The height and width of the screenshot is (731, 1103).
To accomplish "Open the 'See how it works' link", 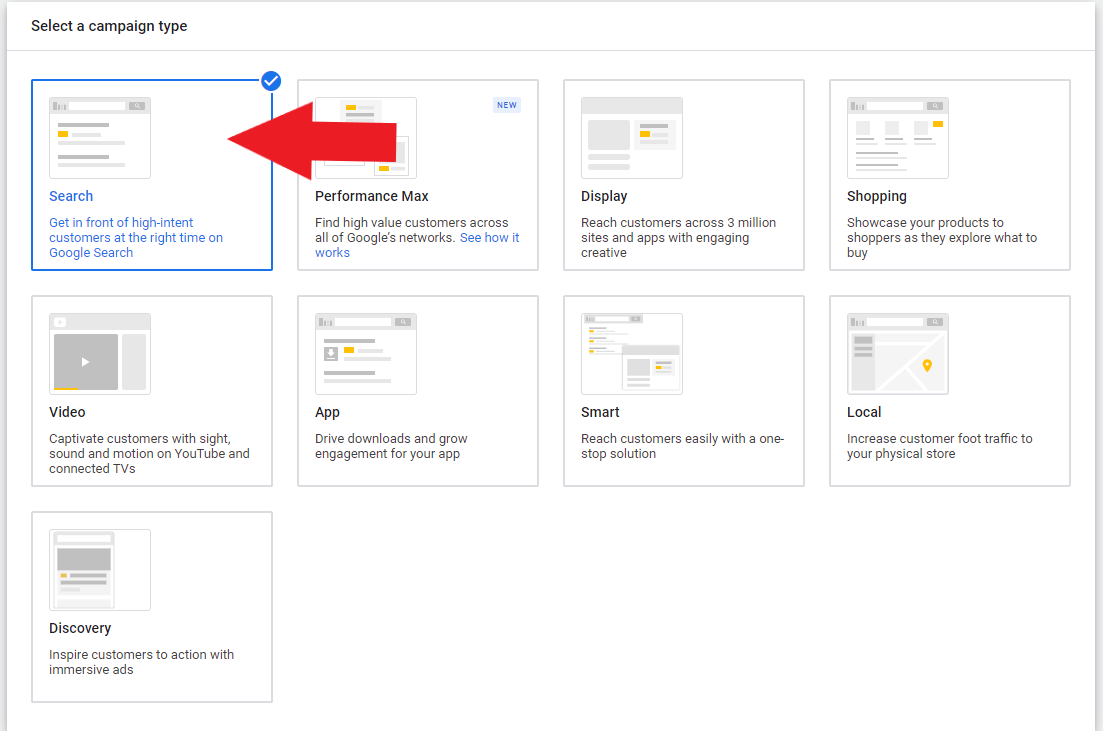I will (x=489, y=237).
